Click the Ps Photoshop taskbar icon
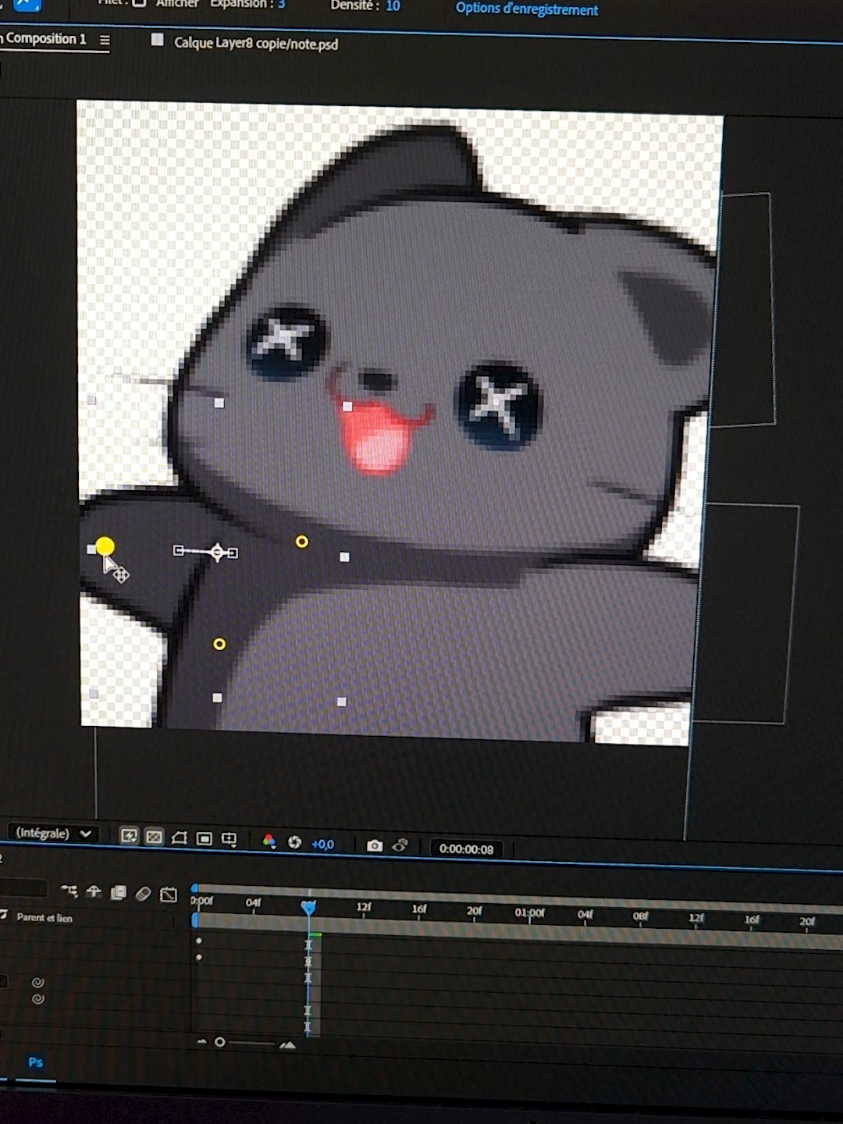 coord(35,1062)
